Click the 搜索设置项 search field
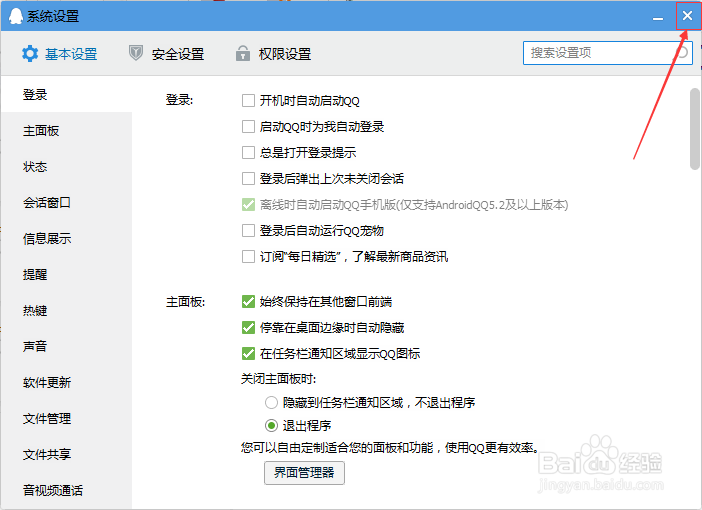Image resolution: width=702 pixels, height=510 pixels. tap(608, 53)
